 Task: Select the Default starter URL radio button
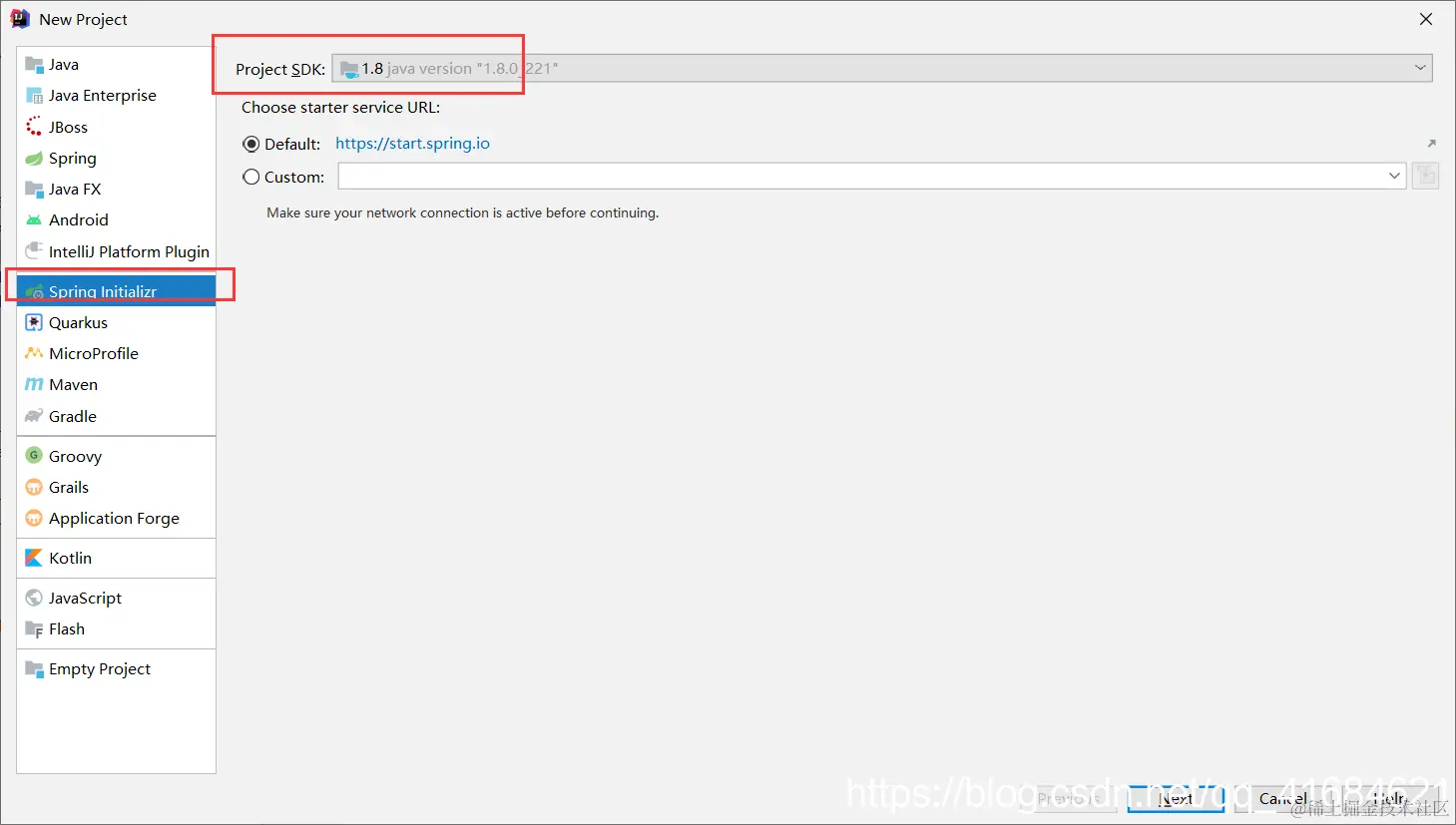pyautogui.click(x=251, y=145)
